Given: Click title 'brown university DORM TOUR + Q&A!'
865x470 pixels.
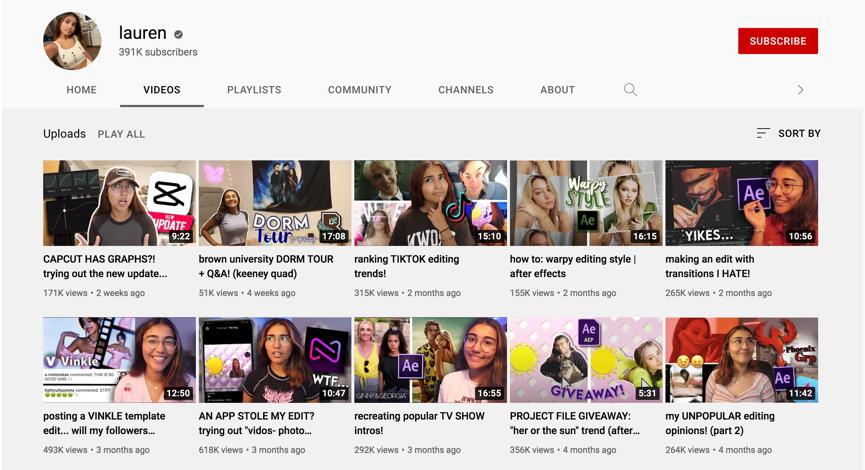Looking at the screenshot, I should click(266, 266).
